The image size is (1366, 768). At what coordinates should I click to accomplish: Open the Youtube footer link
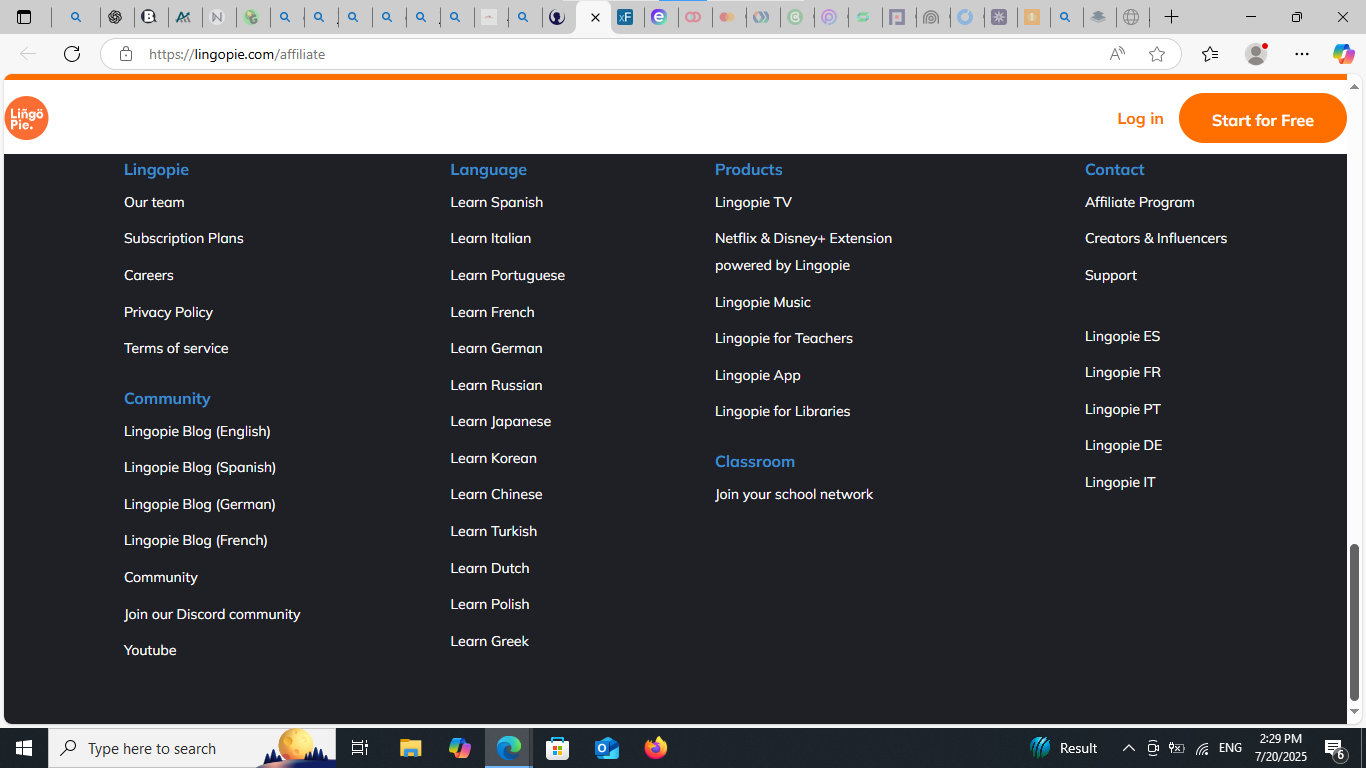click(150, 650)
